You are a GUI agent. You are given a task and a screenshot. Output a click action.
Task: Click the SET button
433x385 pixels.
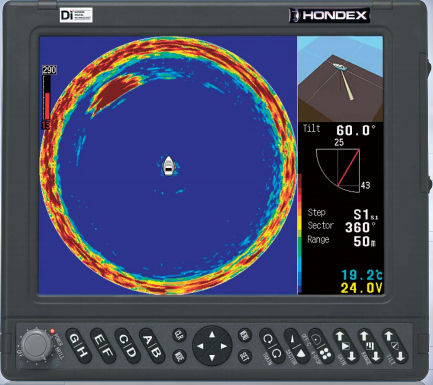click(244, 357)
